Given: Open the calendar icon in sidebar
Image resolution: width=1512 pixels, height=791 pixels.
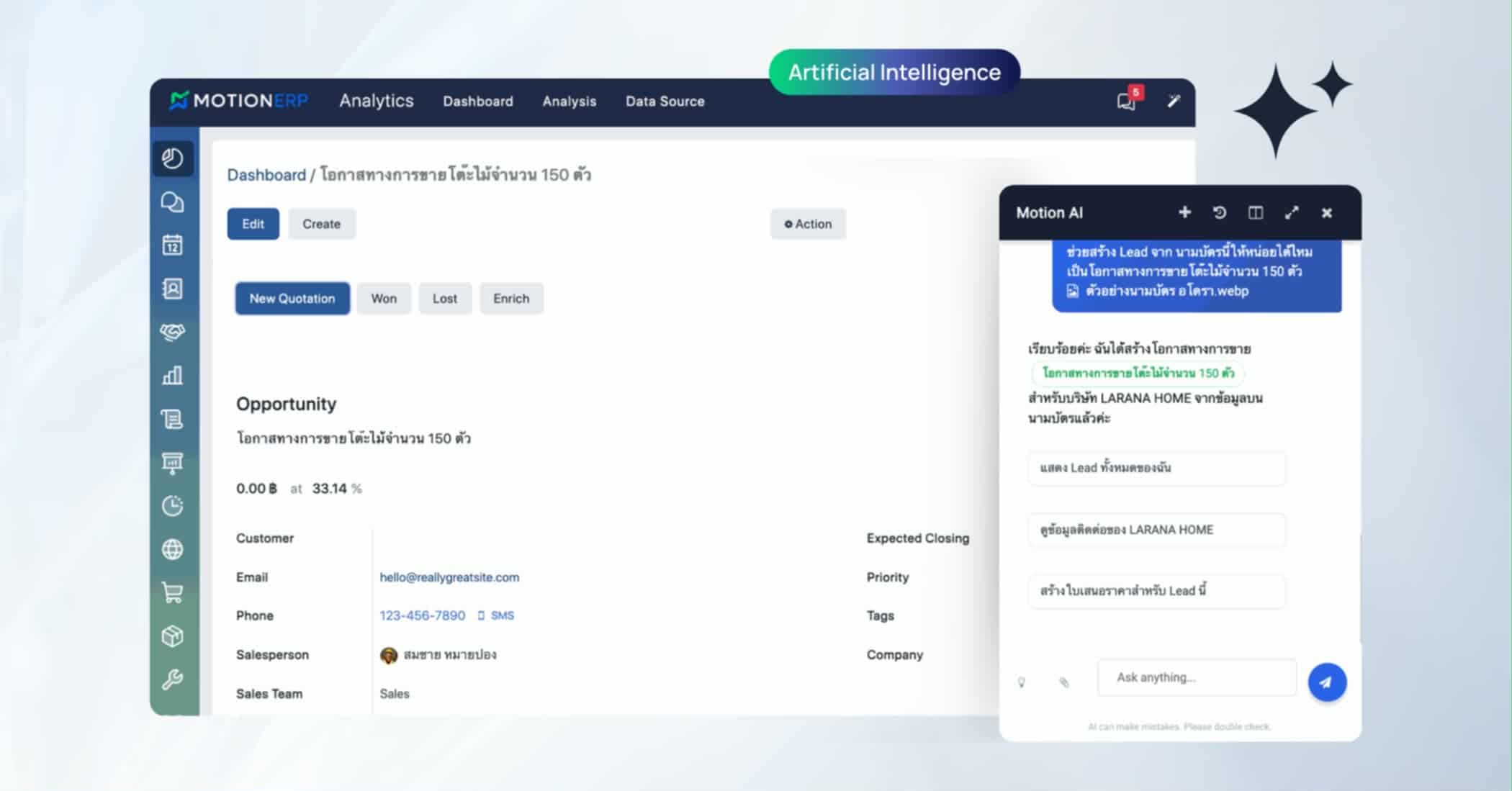Looking at the screenshot, I should click(x=172, y=245).
